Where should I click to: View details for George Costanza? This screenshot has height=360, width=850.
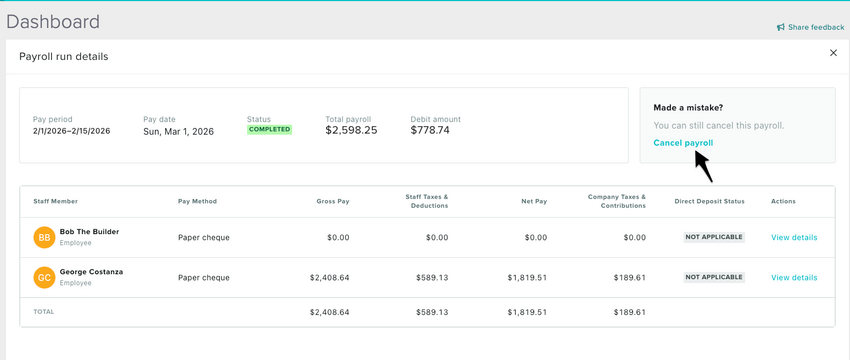(794, 278)
